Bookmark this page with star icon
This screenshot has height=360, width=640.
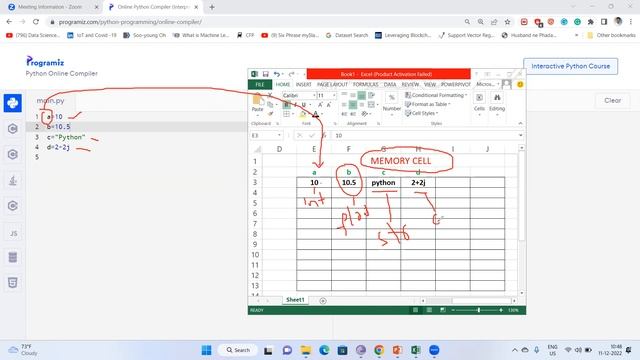(507, 22)
